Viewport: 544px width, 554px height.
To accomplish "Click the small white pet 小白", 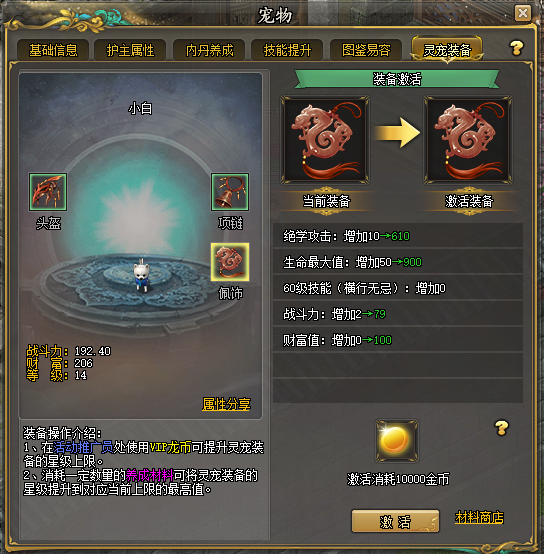I will [x=141, y=275].
